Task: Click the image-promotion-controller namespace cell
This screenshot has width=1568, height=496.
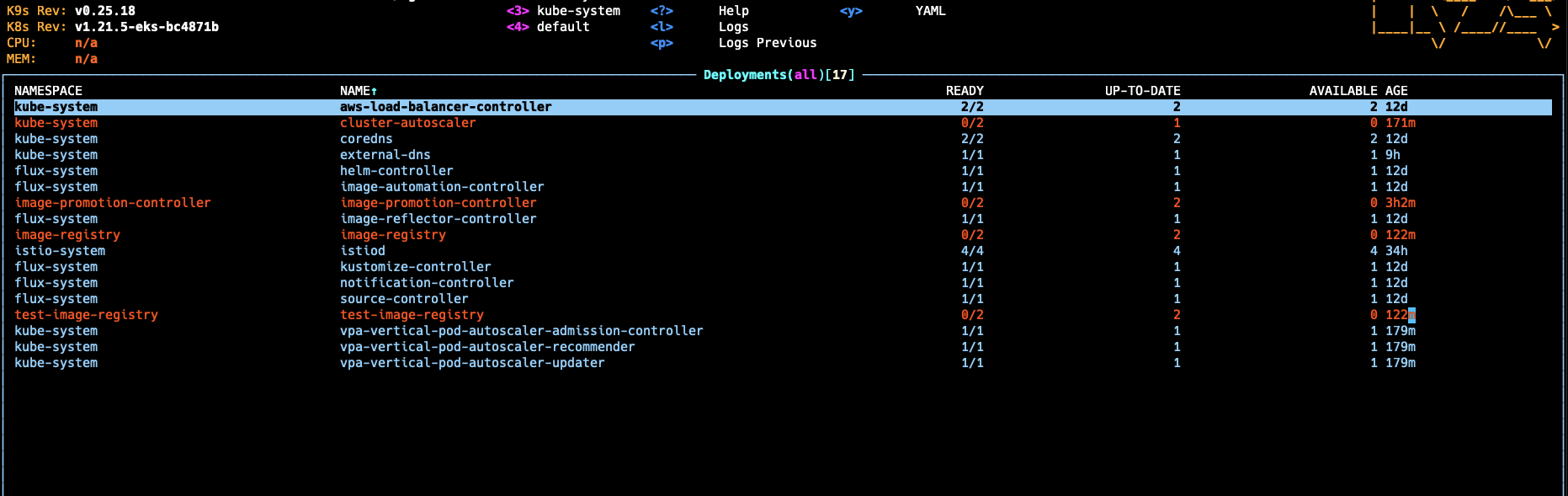Action: [113, 203]
